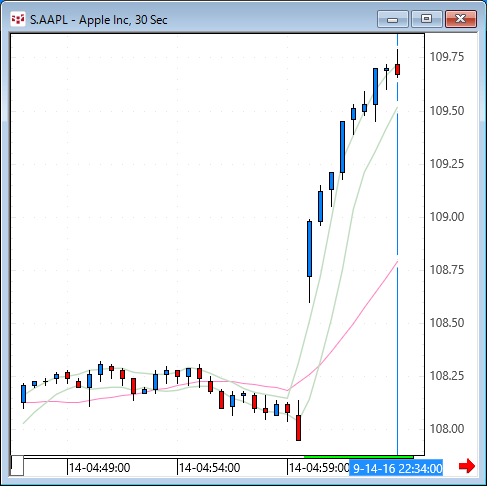The image size is (487, 486).
Task: Click the 109.75 price scale label
Action: (447, 57)
